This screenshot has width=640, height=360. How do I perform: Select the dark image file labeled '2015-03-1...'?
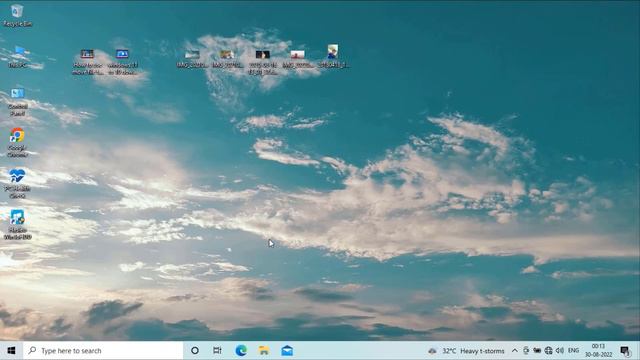point(263,62)
